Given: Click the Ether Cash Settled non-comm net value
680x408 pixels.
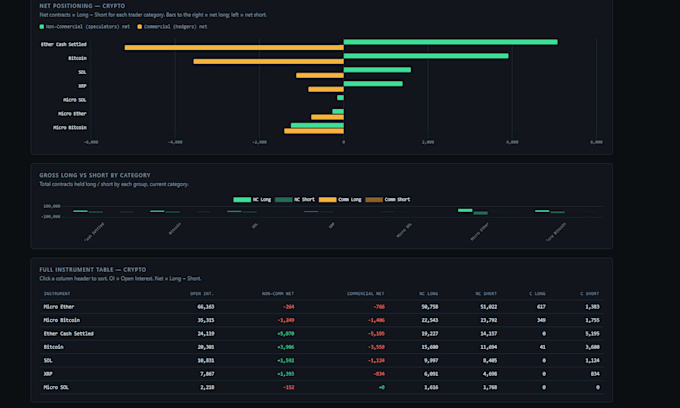Looking at the screenshot, I should [286, 333].
